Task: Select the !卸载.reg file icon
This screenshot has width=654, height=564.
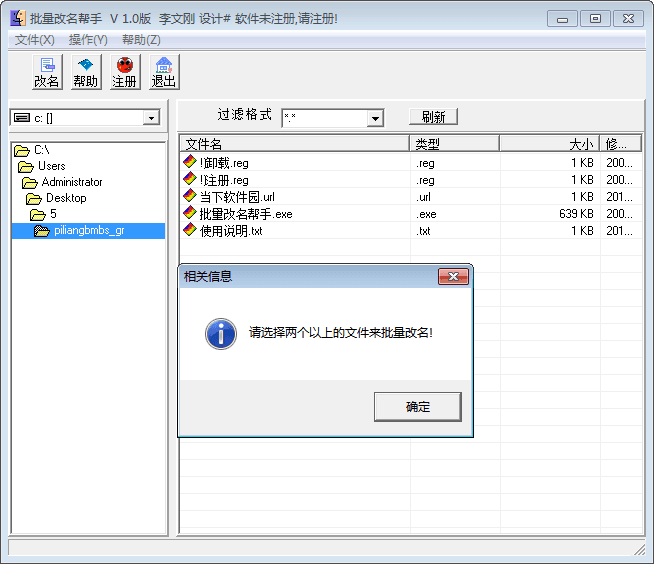Action: point(190,162)
